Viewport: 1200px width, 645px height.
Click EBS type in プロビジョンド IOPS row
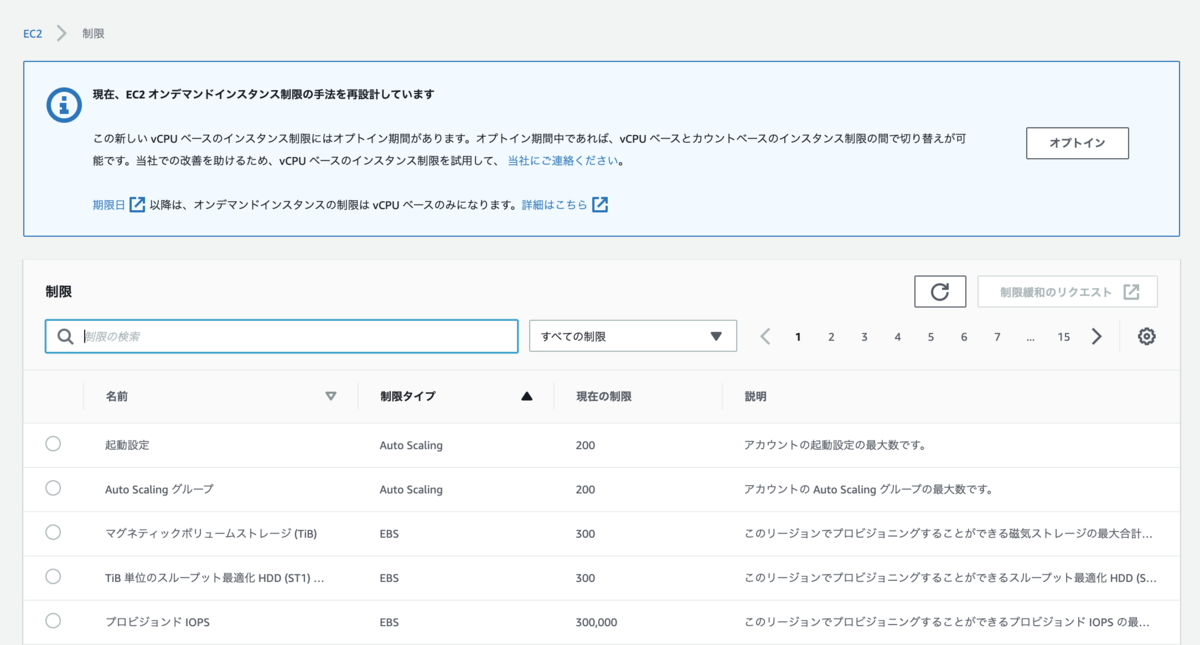[x=389, y=622]
